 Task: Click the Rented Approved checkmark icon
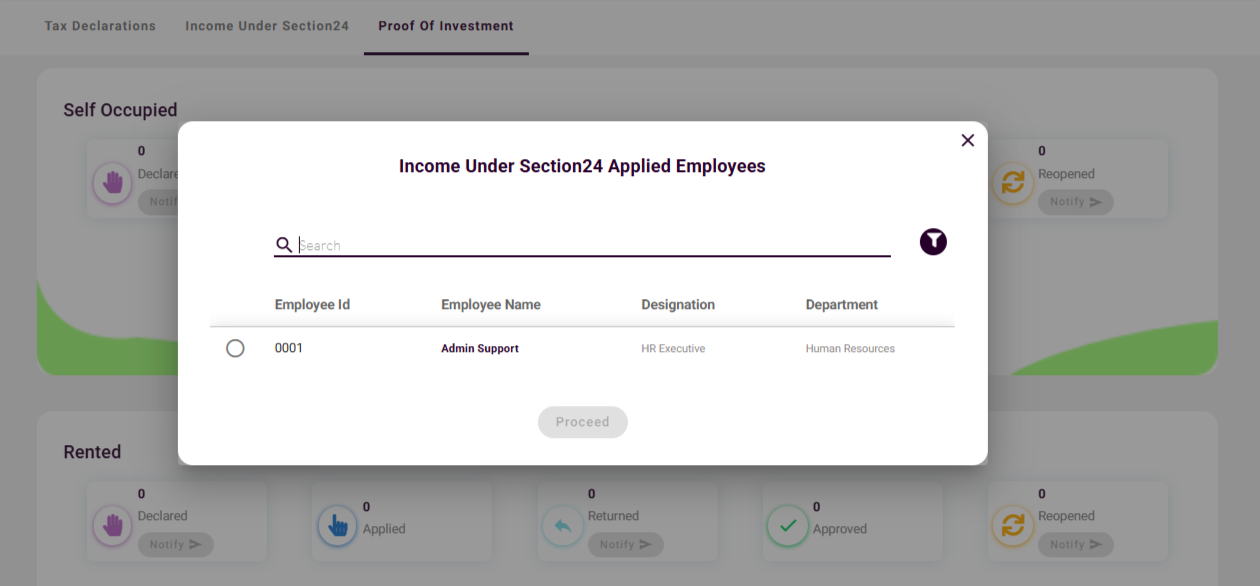tap(788, 526)
